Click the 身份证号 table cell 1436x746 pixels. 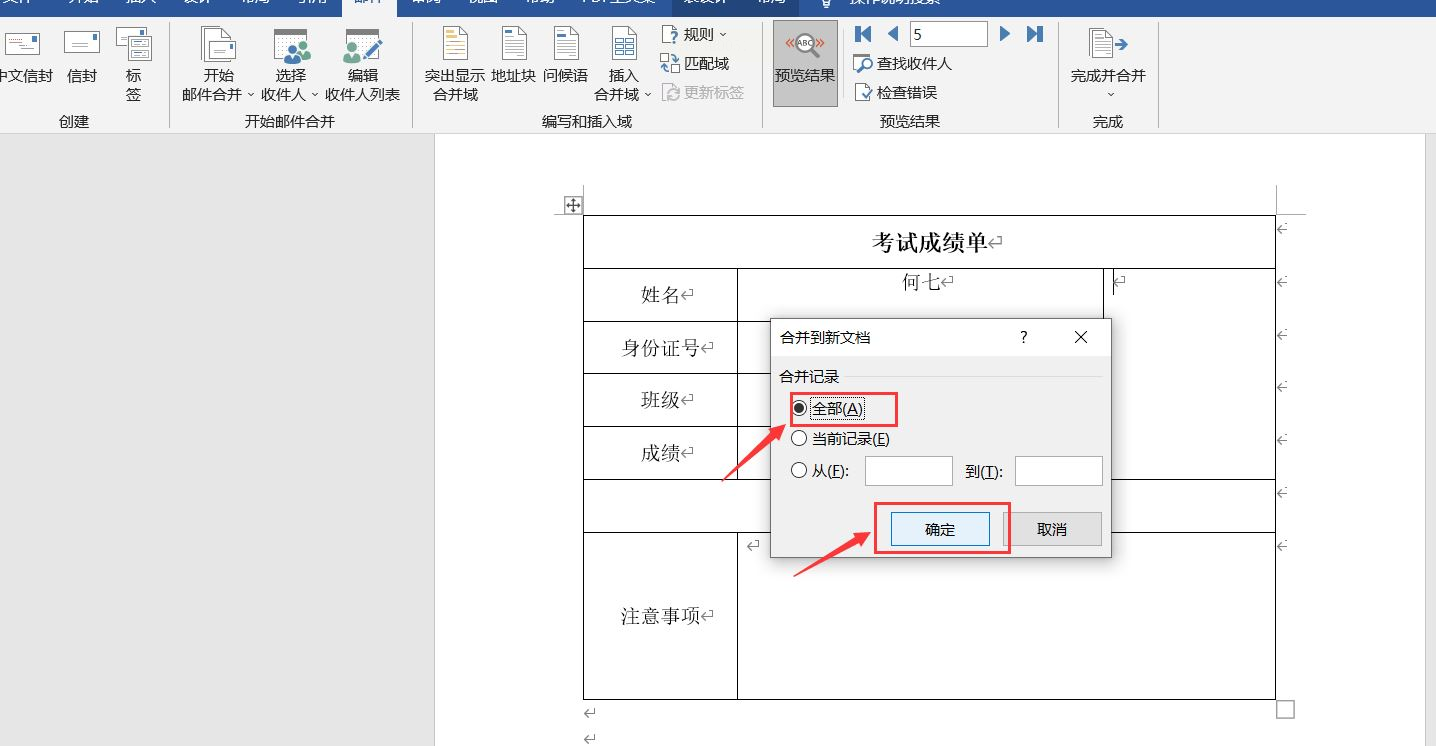(660, 348)
